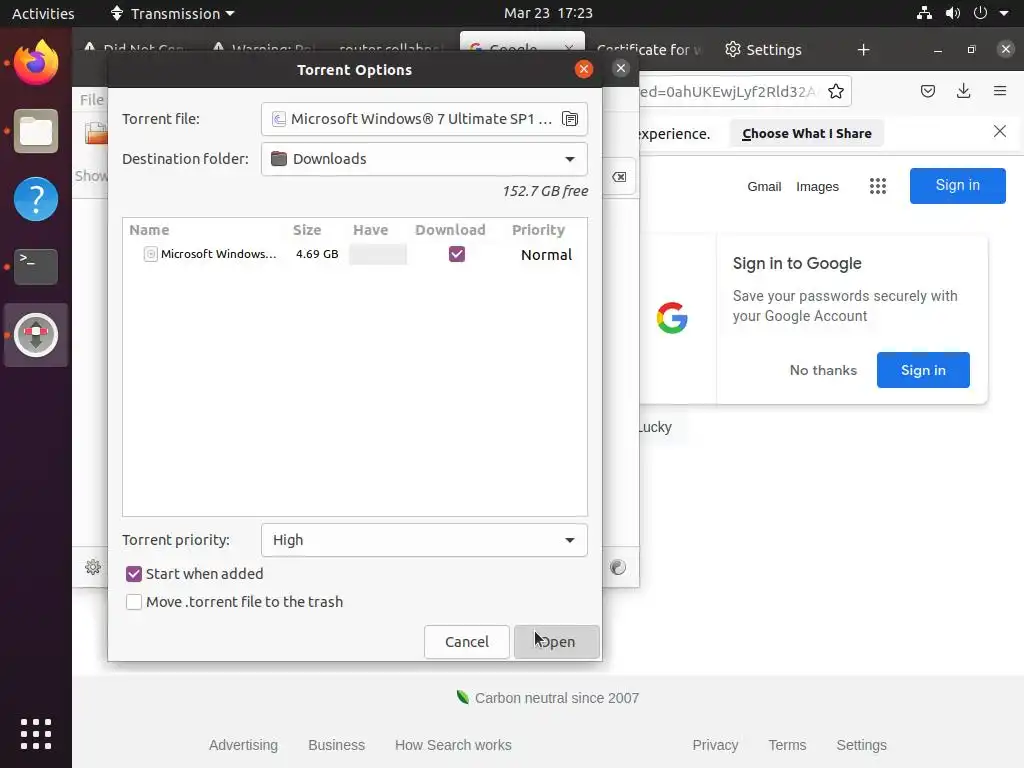The height and width of the screenshot is (768, 1024).
Task: Click Normal priority for the Microsoft Windows file
Action: click(x=546, y=255)
